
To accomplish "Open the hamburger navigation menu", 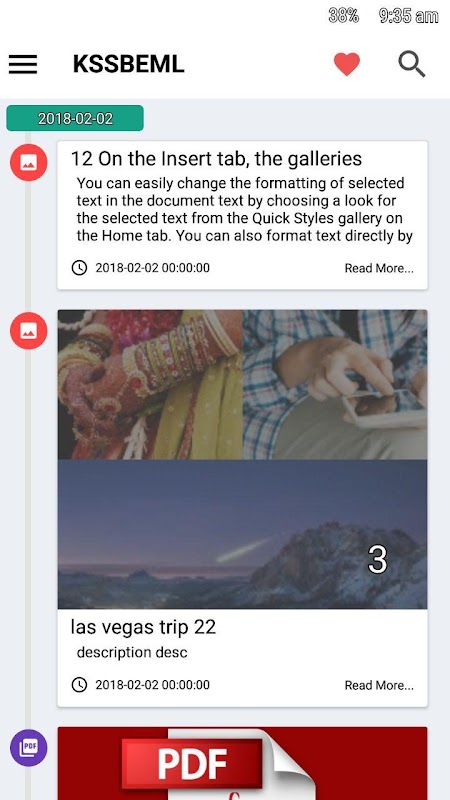I will (x=23, y=65).
